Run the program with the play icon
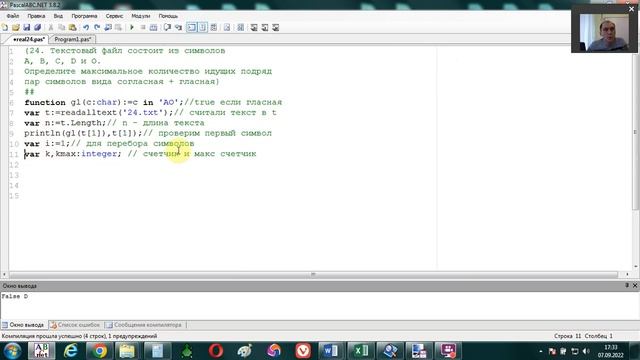Viewport: 640px width, 360px height. click(132, 27)
